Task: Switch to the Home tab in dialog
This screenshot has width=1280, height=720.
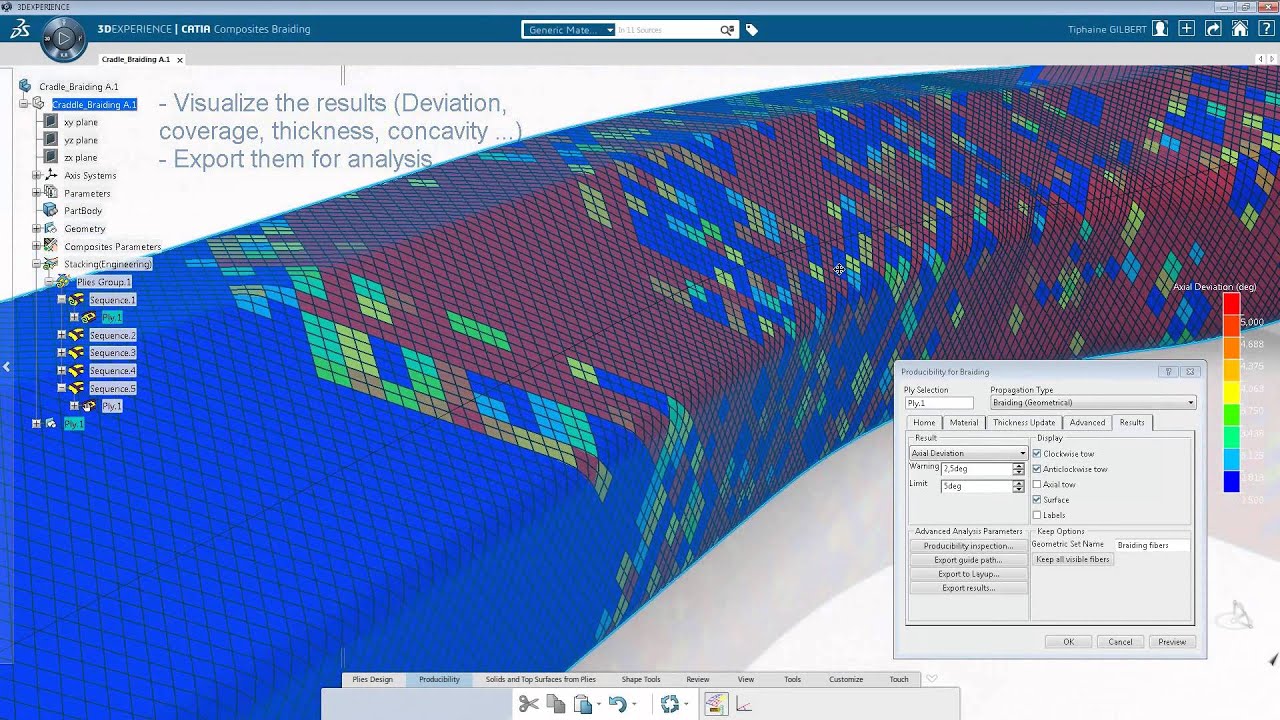Action: pos(924,422)
